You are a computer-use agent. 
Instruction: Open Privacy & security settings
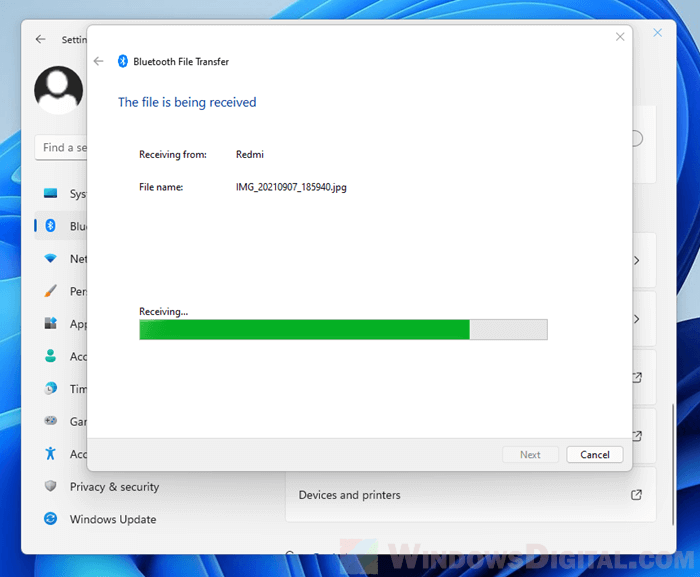click(114, 487)
